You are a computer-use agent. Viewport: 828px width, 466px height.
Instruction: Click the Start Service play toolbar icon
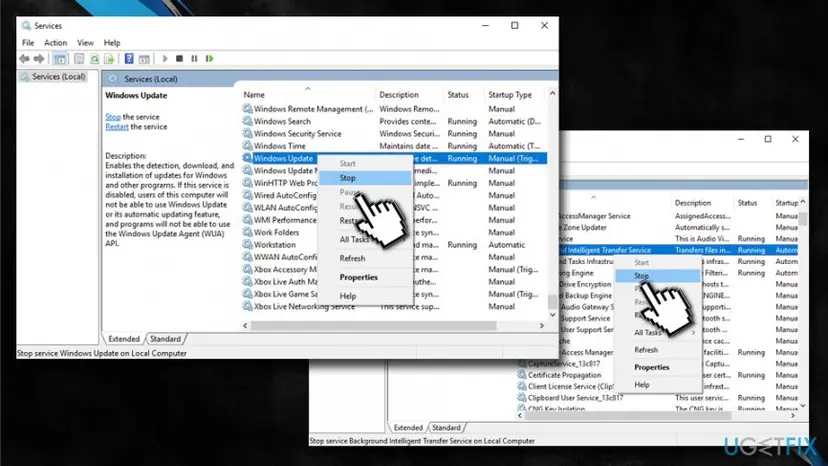tap(165, 59)
